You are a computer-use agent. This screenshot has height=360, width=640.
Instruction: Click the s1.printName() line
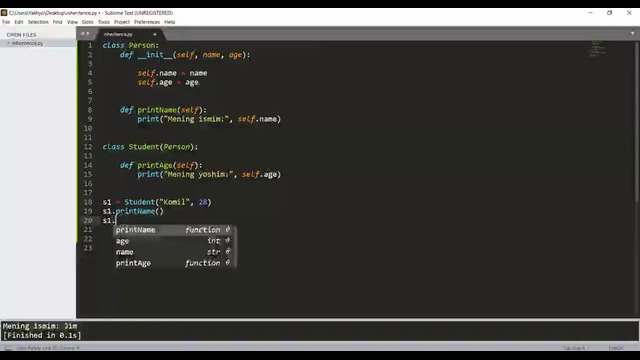133,211
